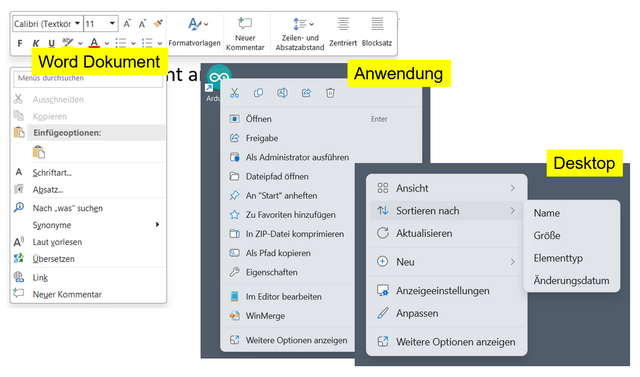Select An "Start" anheften entry
This screenshot has height=377, width=640.
pos(281,195)
